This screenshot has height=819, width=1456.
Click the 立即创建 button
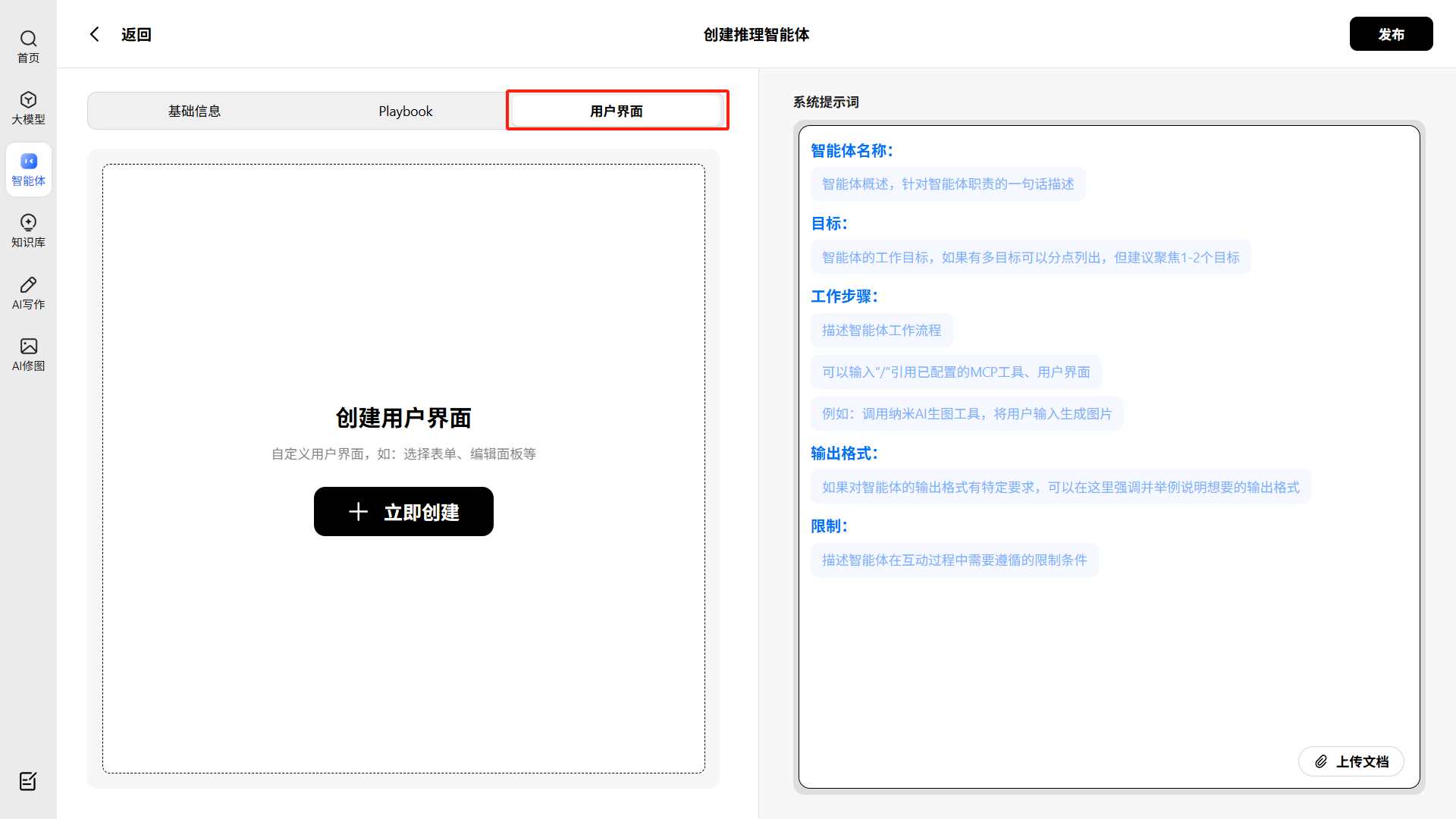(x=403, y=512)
